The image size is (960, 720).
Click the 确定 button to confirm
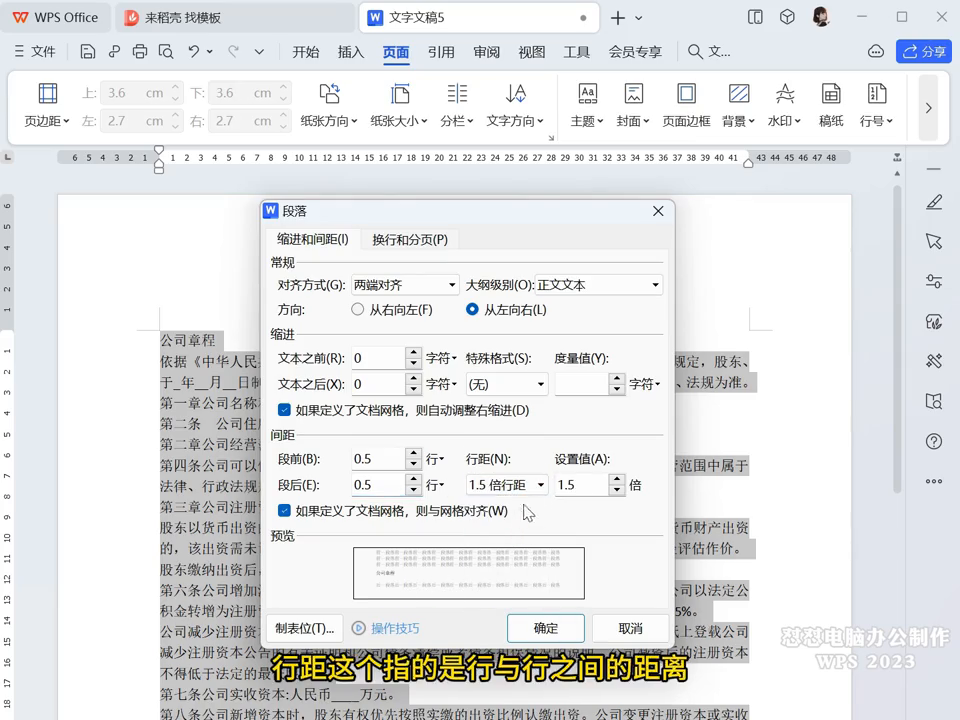(x=545, y=629)
